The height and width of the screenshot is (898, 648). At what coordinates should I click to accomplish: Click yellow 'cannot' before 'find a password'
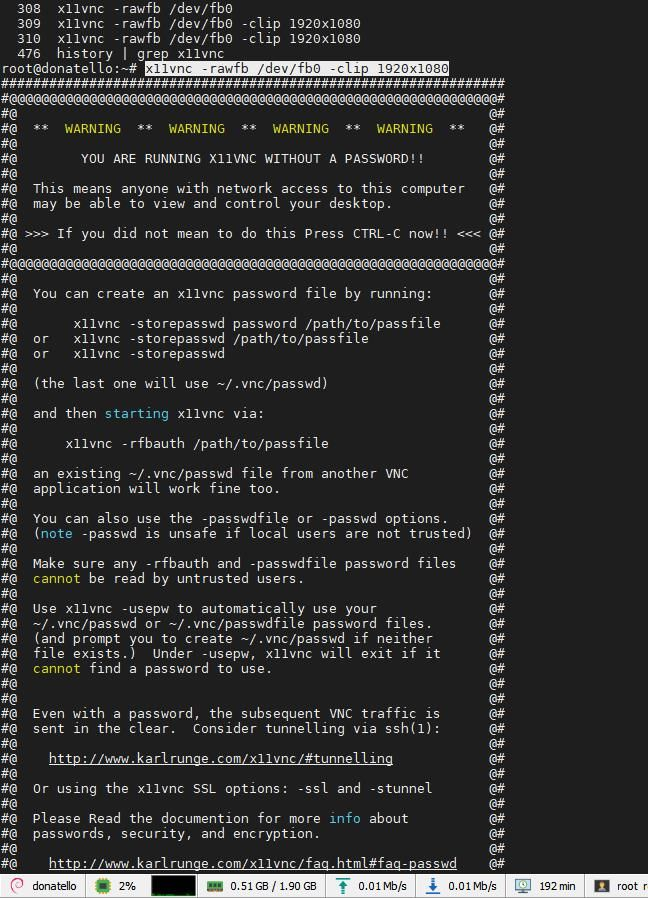[57, 668]
